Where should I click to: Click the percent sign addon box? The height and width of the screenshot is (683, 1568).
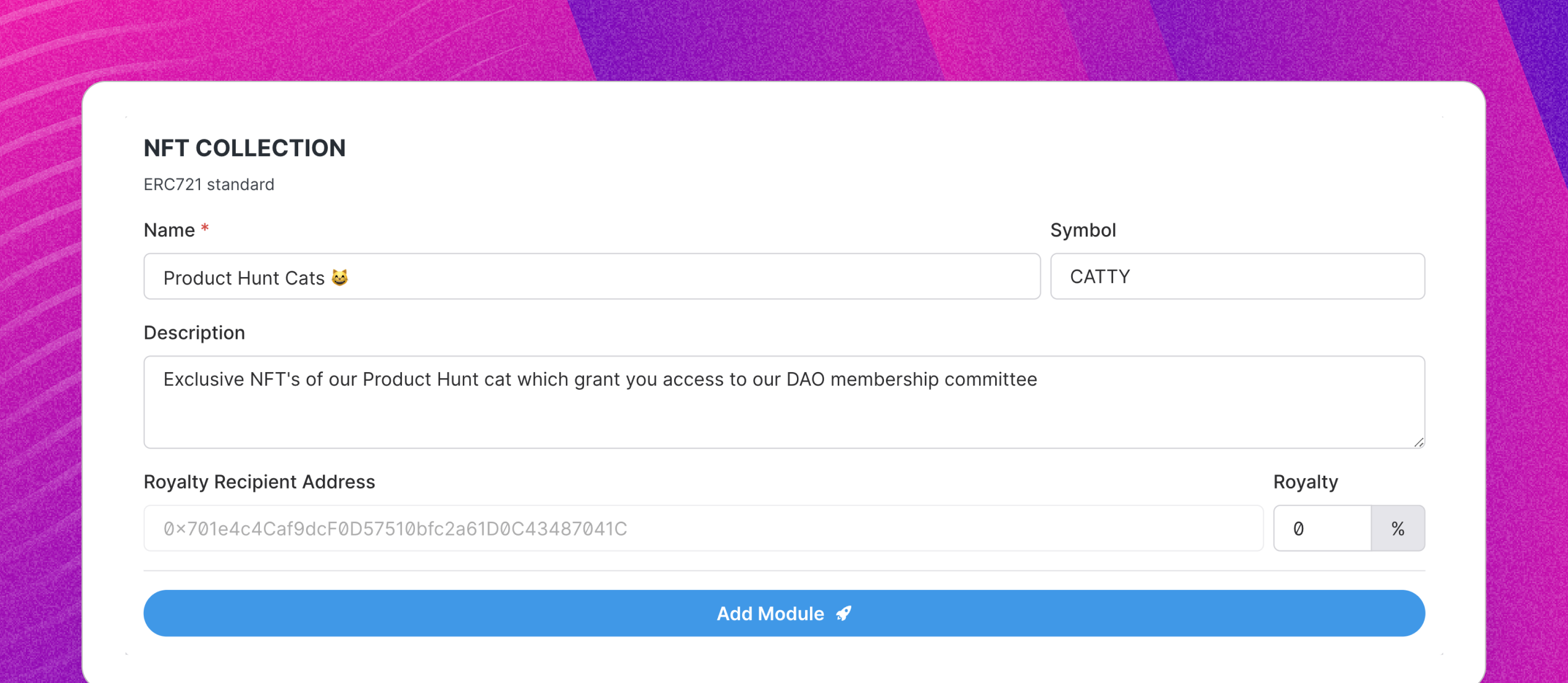[x=1398, y=528]
